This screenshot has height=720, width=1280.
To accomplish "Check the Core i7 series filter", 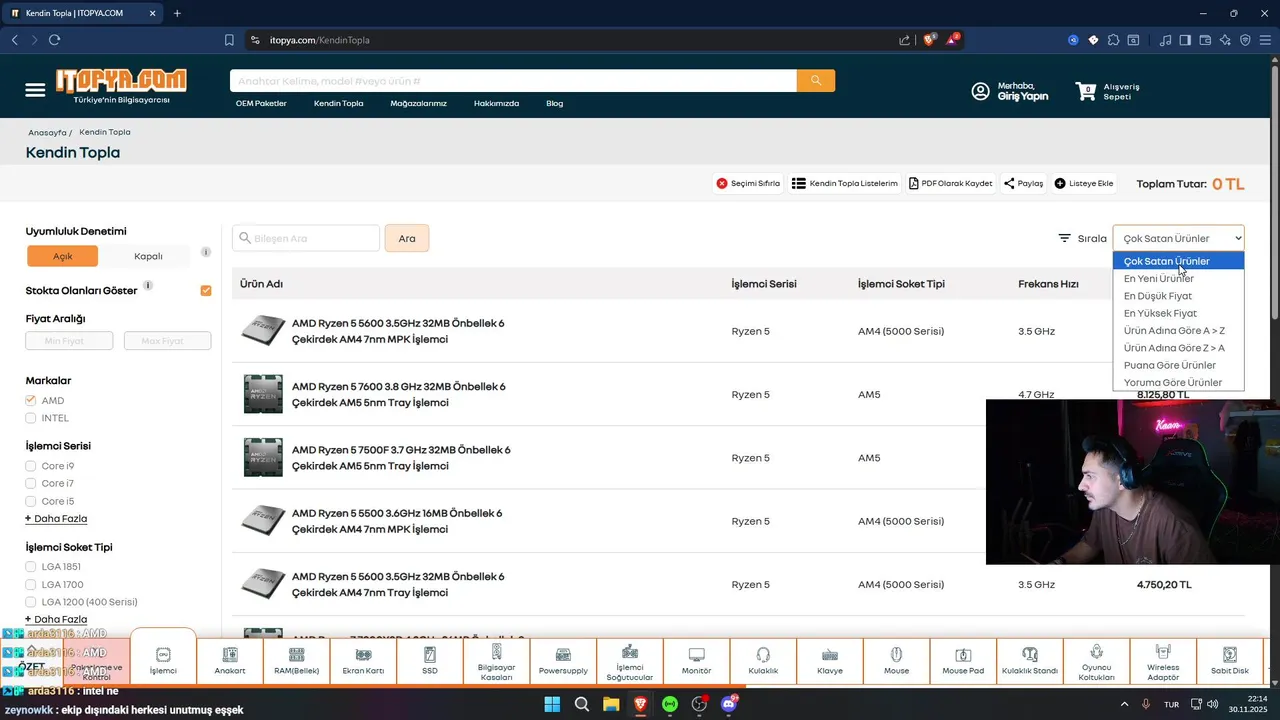I will click(x=31, y=484).
